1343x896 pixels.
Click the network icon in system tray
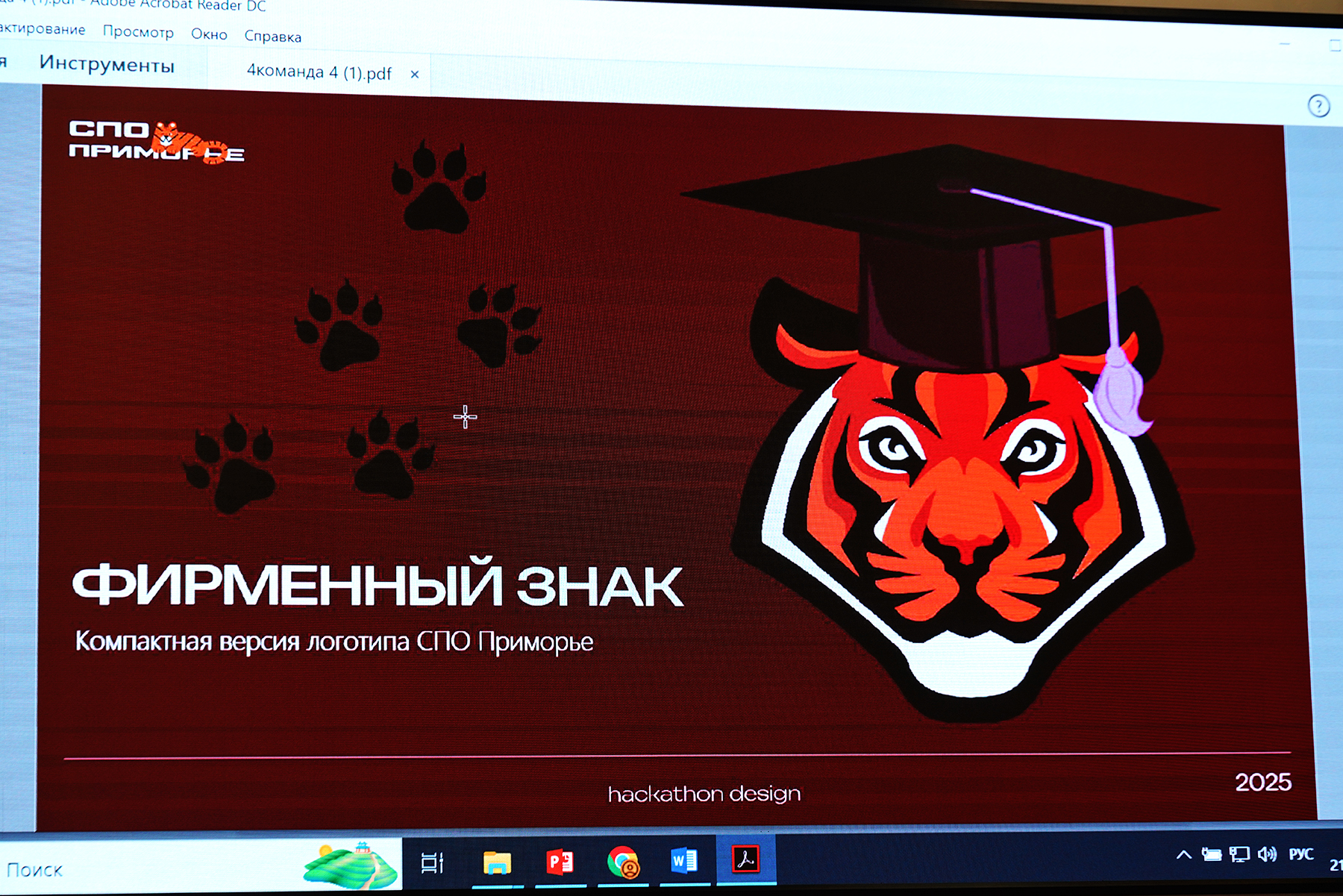(x=1239, y=854)
